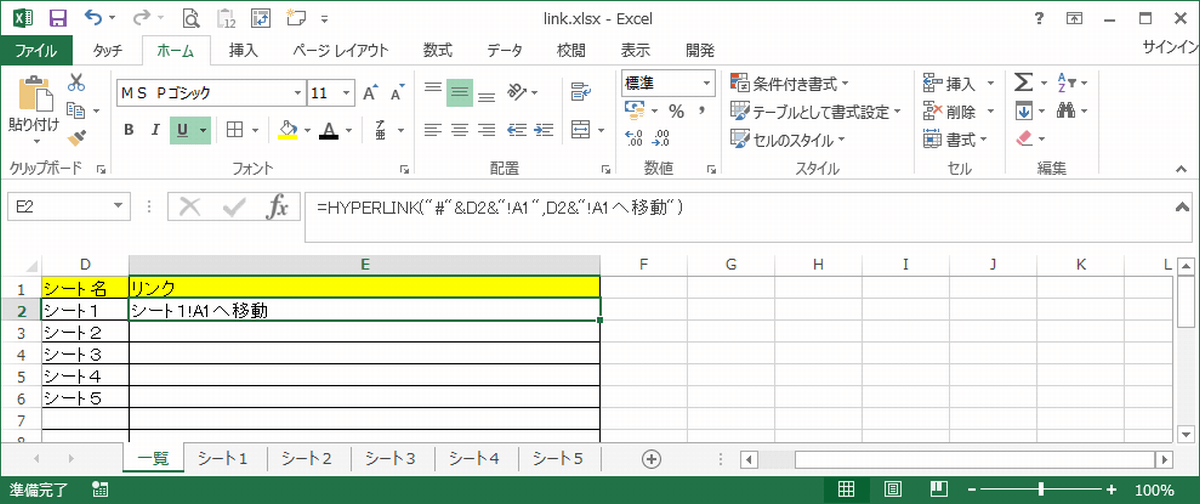Image resolution: width=1200 pixels, height=504 pixels.
Task: Decrease font size with small A icon
Action: pyautogui.click(x=396, y=93)
